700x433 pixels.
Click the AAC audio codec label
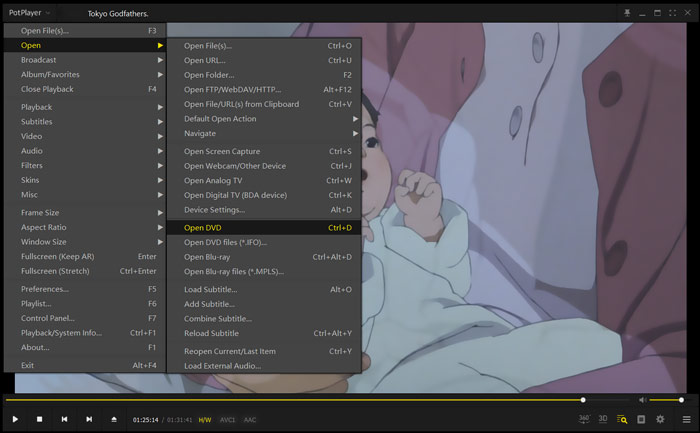tap(250, 420)
